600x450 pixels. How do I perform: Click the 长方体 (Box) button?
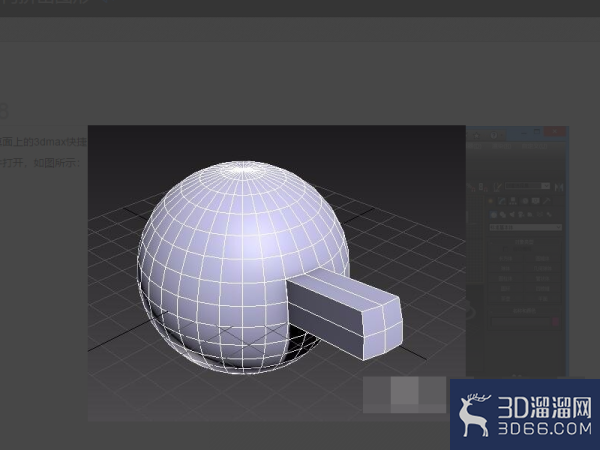pyautogui.click(x=505, y=258)
